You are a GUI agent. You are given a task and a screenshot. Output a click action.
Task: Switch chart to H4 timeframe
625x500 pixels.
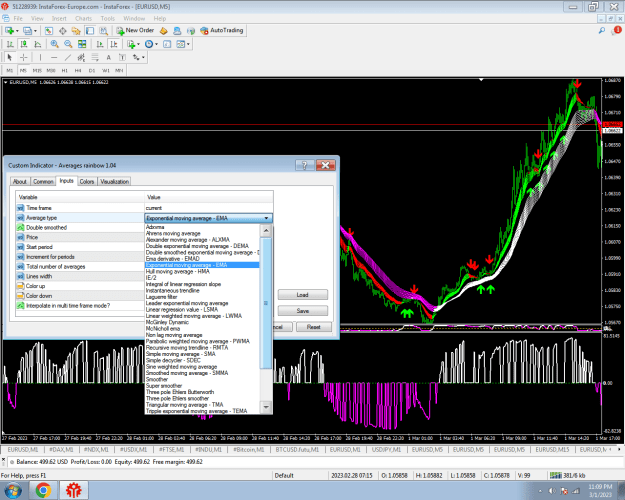coord(78,71)
